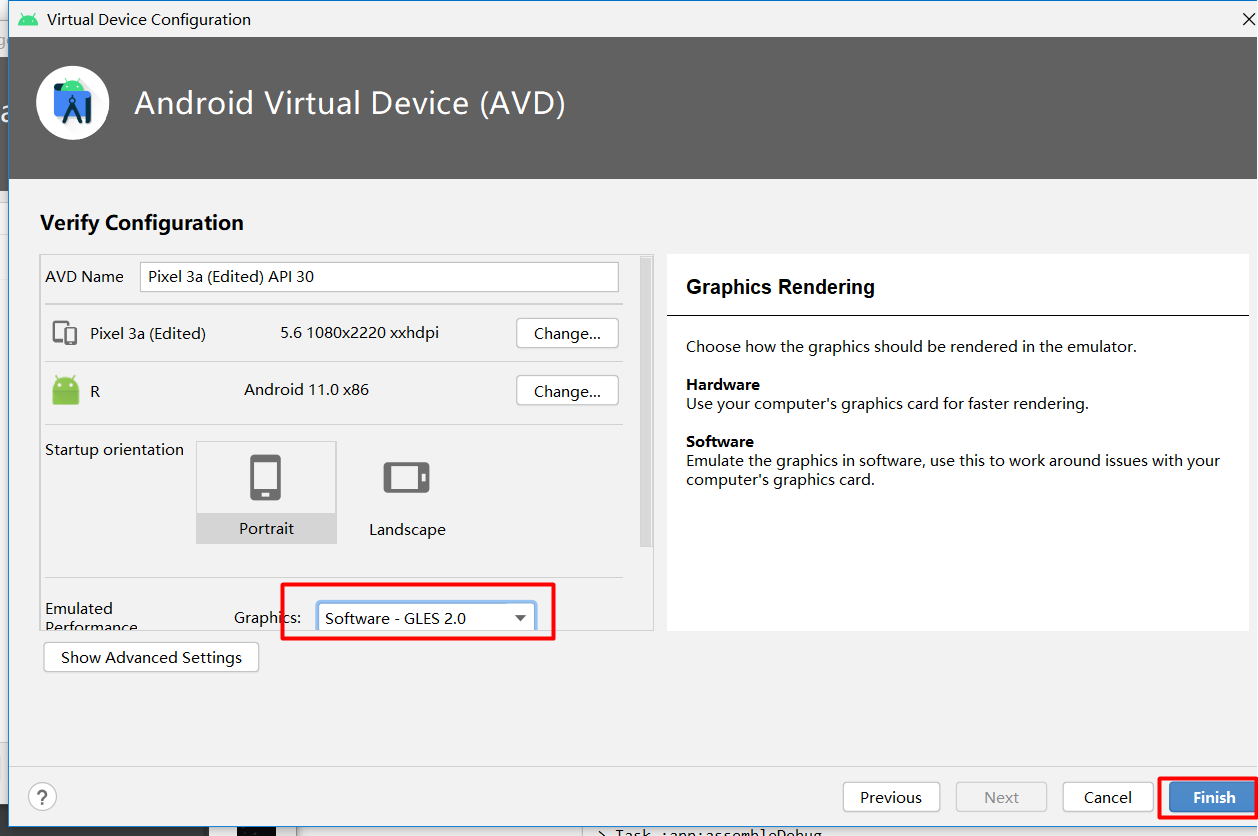The height and width of the screenshot is (836, 1258).
Task: Click the 'Hardware' description label
Action: click(x=723, y=385)
